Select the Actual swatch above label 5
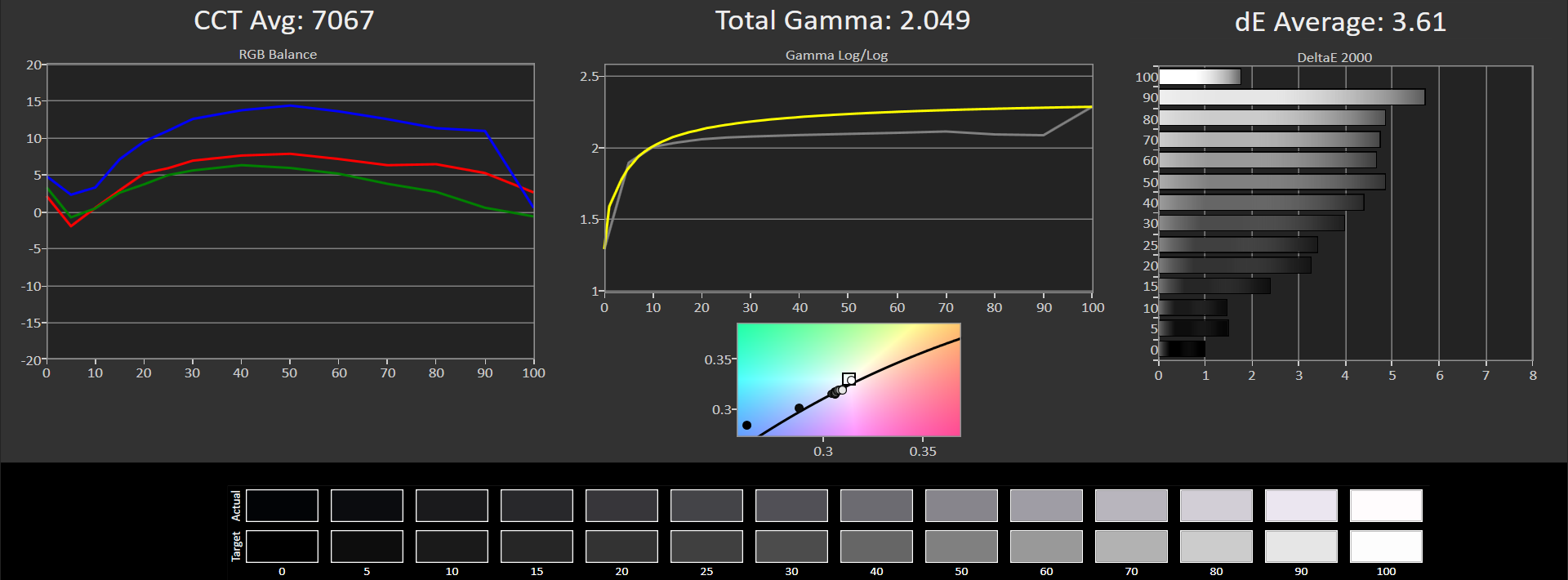The image size is (1568, 580). point(367,506)
